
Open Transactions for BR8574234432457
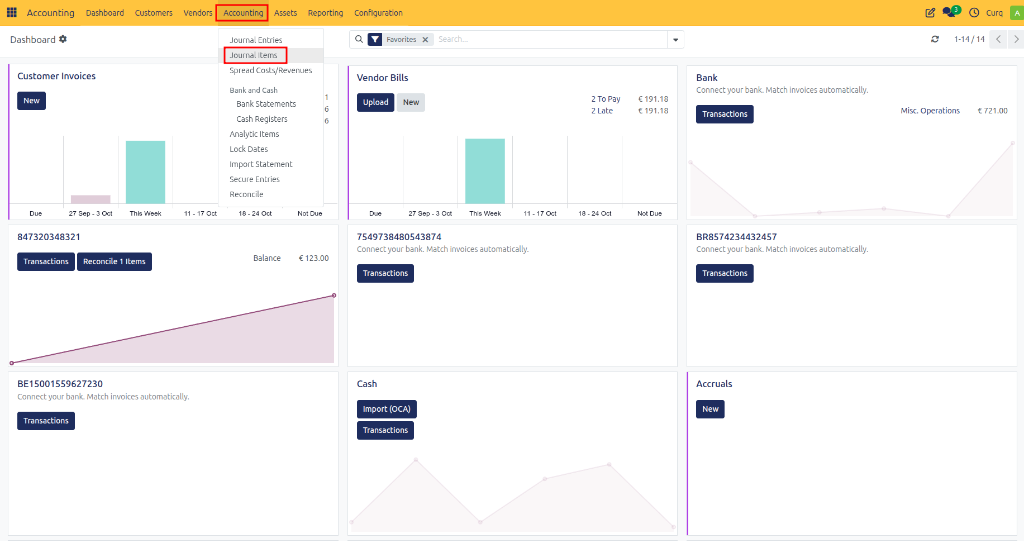coord(724,273)
